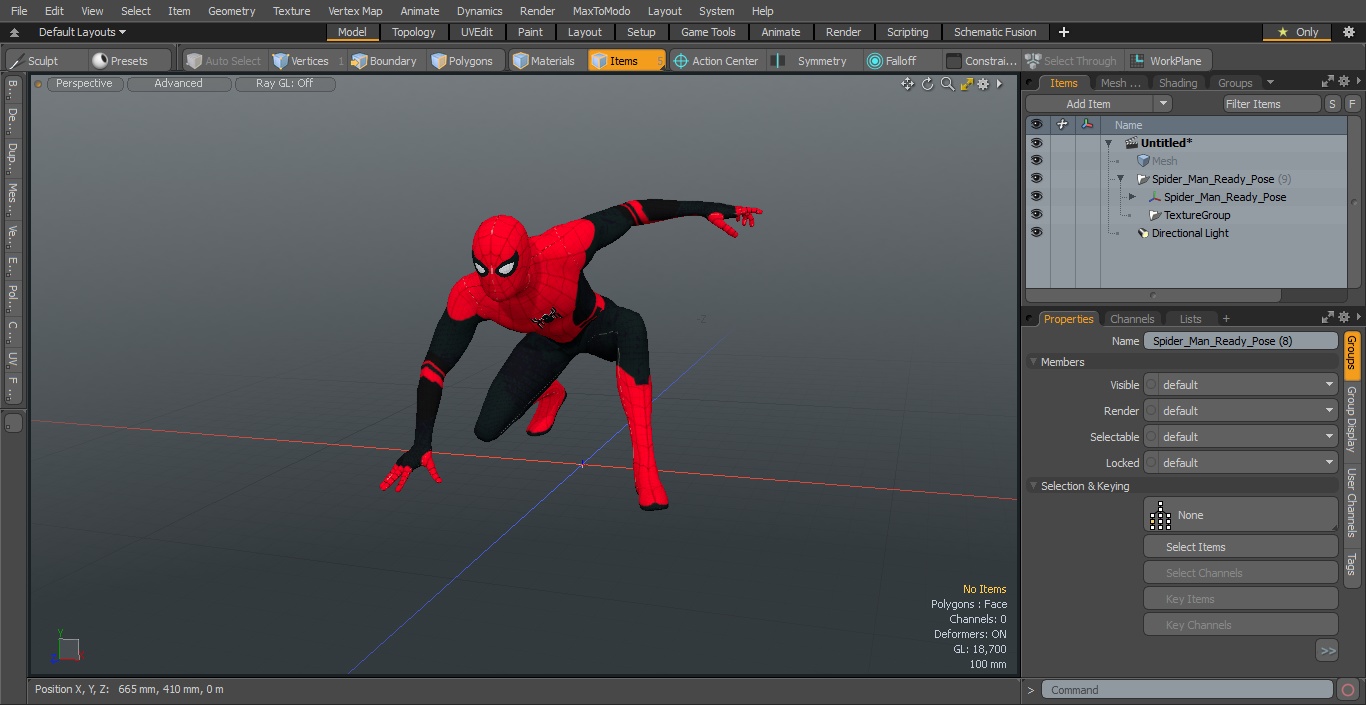Collapse the Untitled scene tree

point(1108,143)
